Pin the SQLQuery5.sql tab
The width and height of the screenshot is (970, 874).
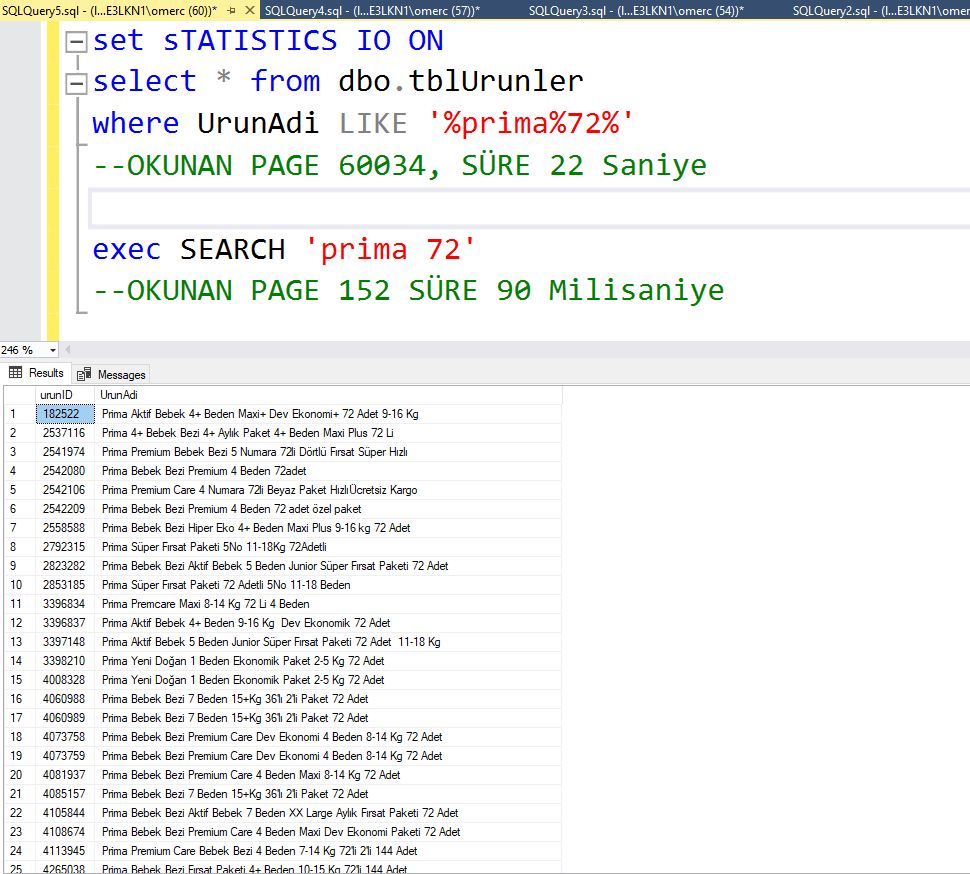pos(232,10)
